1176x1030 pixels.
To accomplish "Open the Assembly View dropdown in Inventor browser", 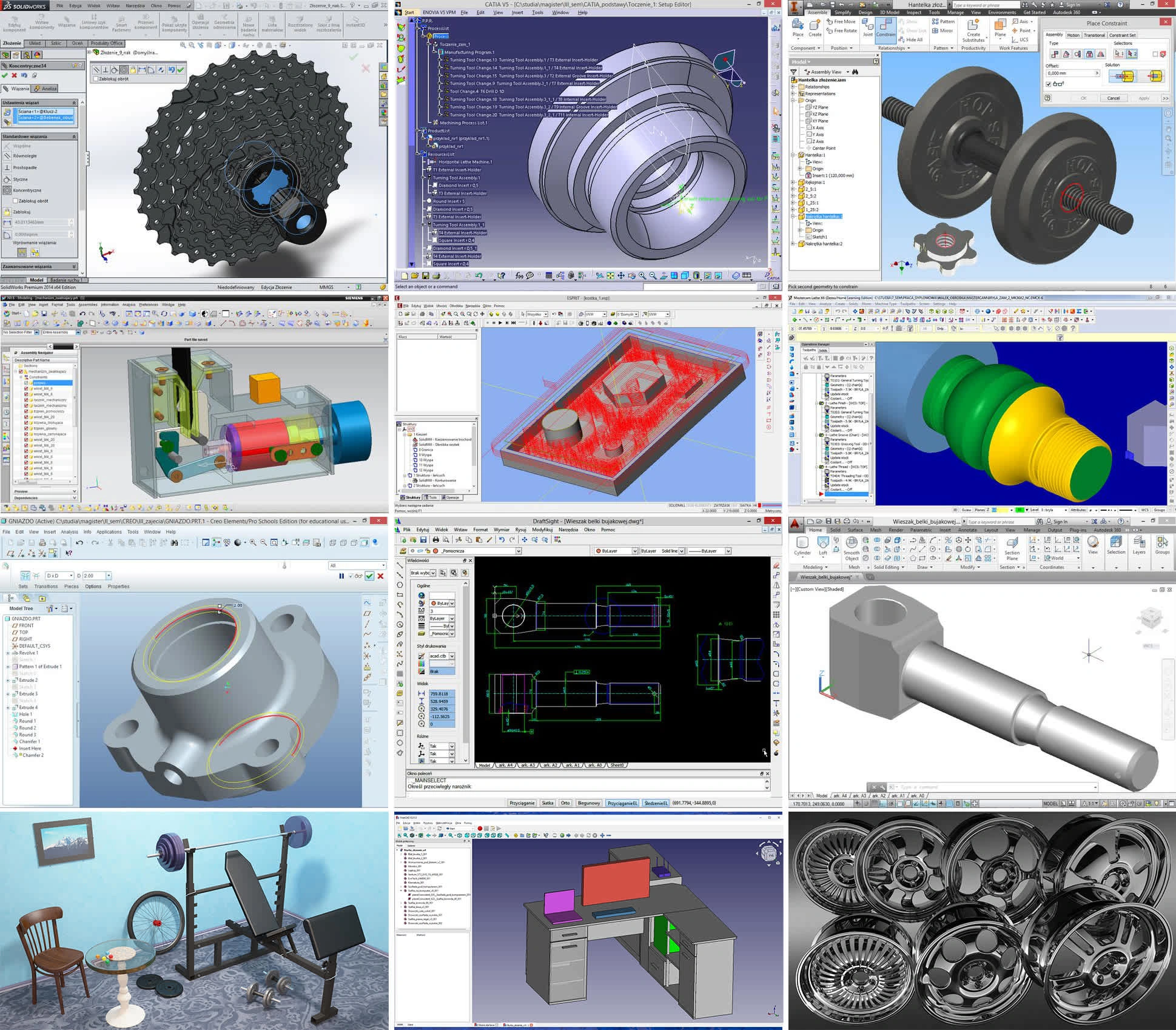I will tap(848, 72).
